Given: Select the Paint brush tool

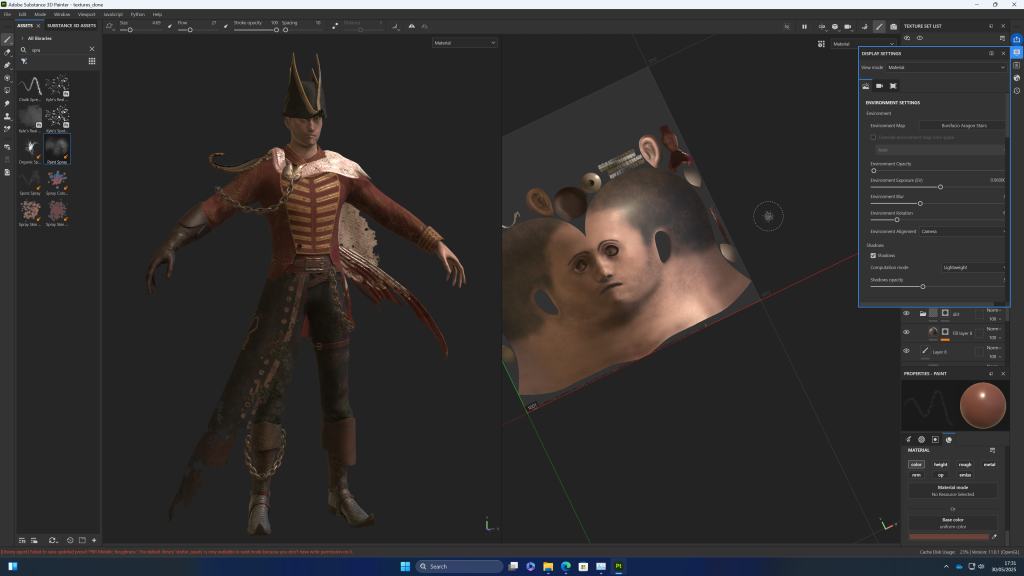Looking at the screenshot, I should (x=7, y=39).
